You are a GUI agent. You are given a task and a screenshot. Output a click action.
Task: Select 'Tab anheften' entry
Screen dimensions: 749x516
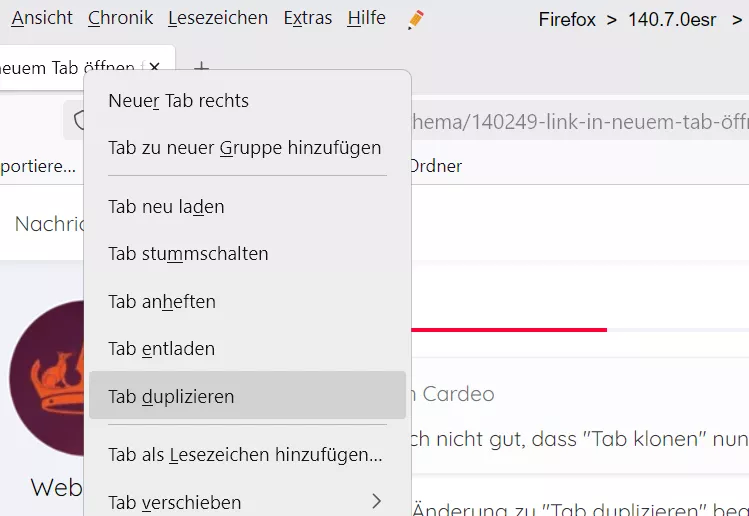pyautogui.click(x=247, y=301)
